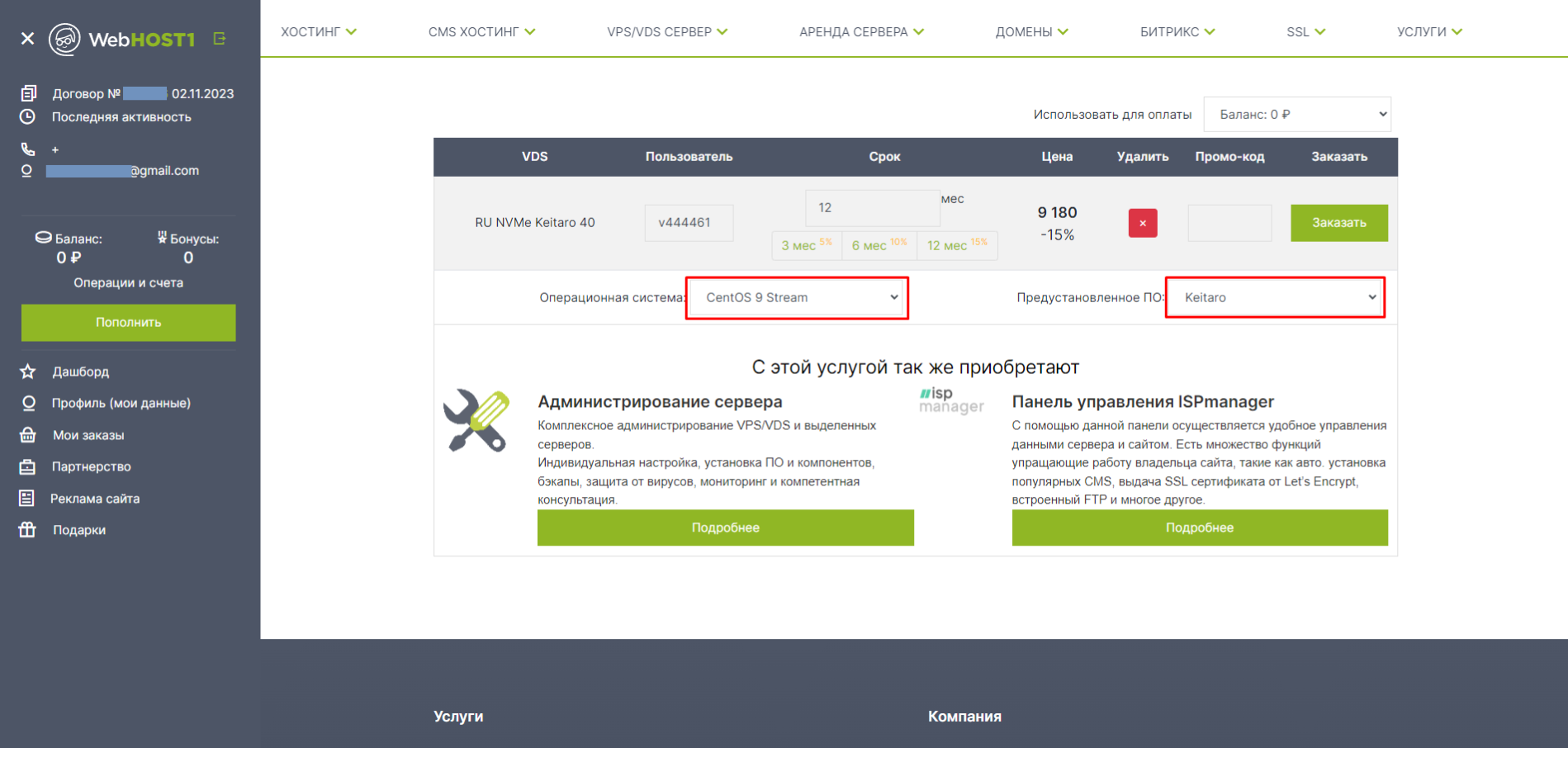Click the RU NVMe Keitaro 40 product name
This screenshot has height=757, width=1568.
click(x=535, y=223)
